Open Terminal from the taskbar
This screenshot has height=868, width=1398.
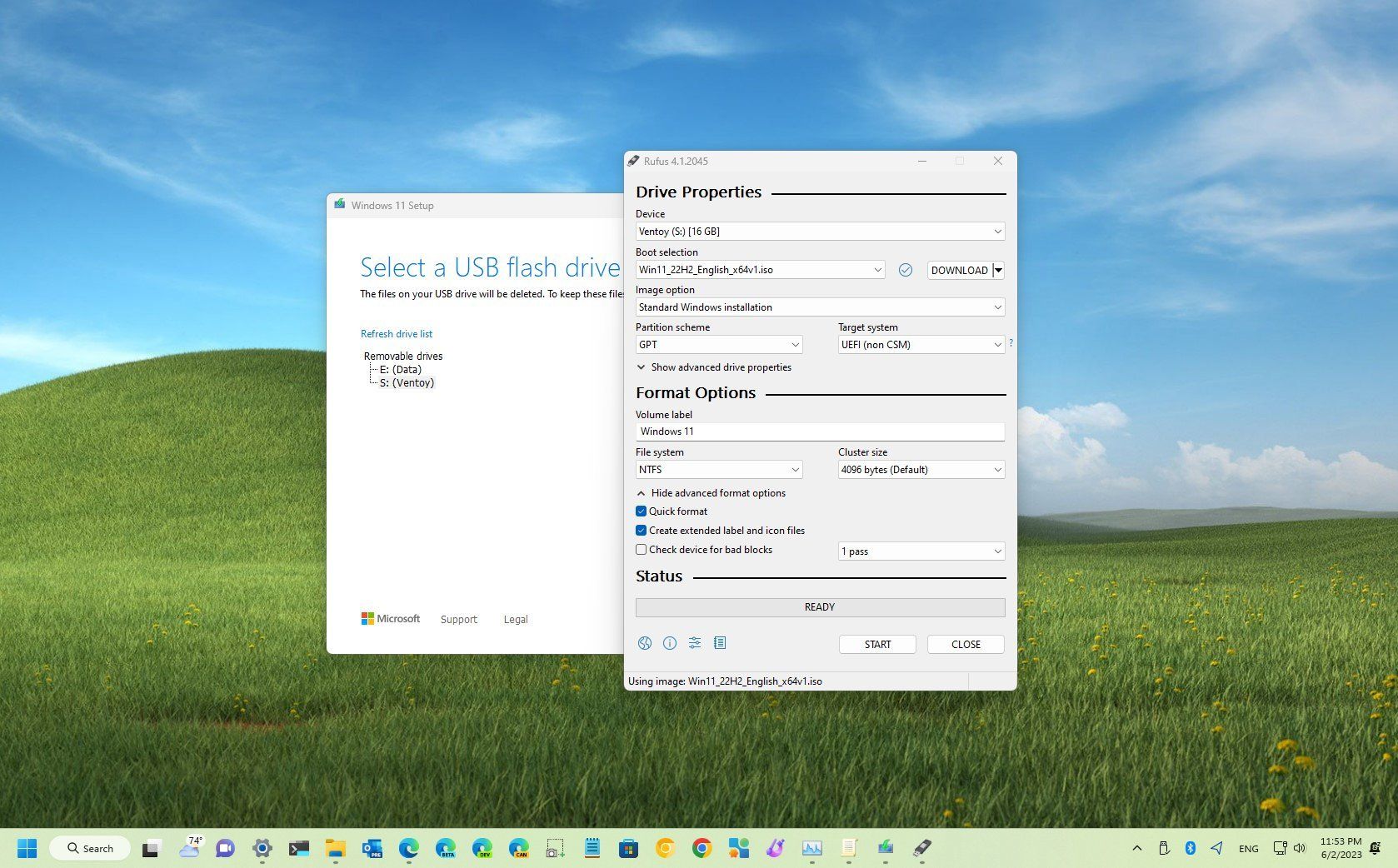pos(299,849)
